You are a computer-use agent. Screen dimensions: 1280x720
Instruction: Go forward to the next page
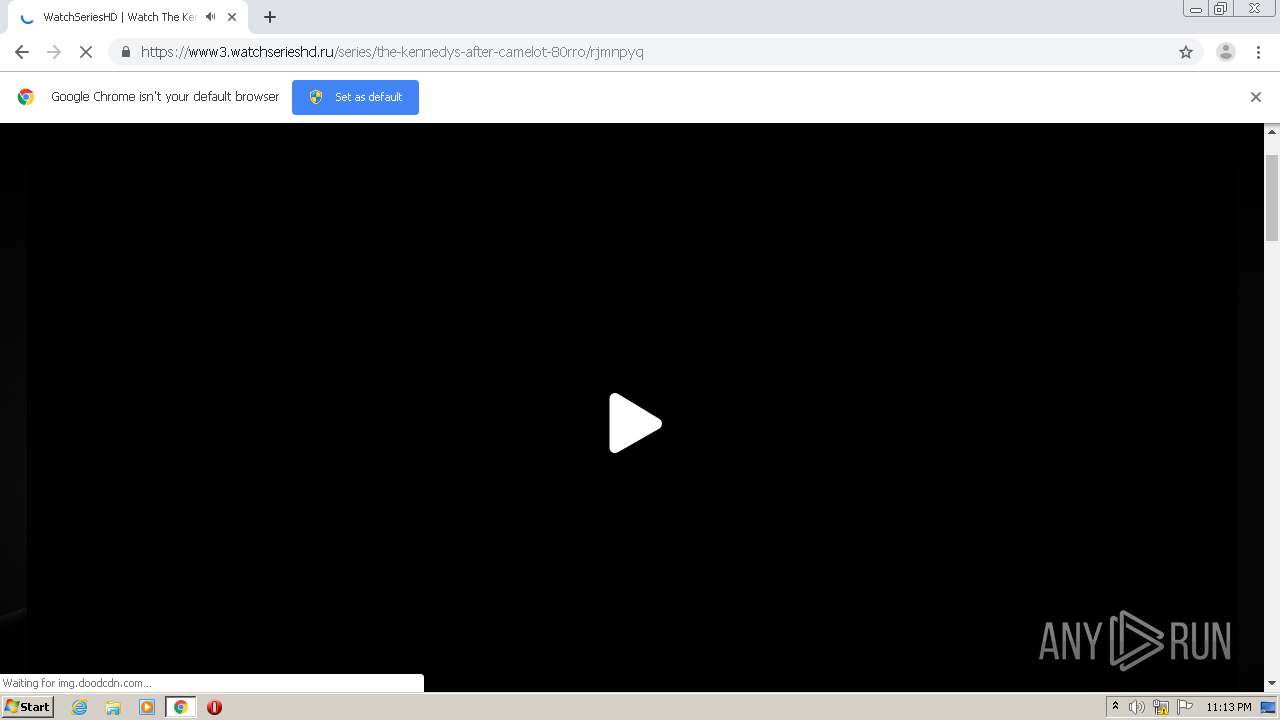(54, 52)
